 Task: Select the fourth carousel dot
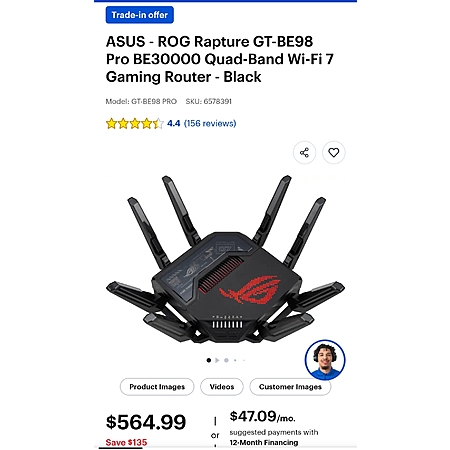(x=235, y=360)
